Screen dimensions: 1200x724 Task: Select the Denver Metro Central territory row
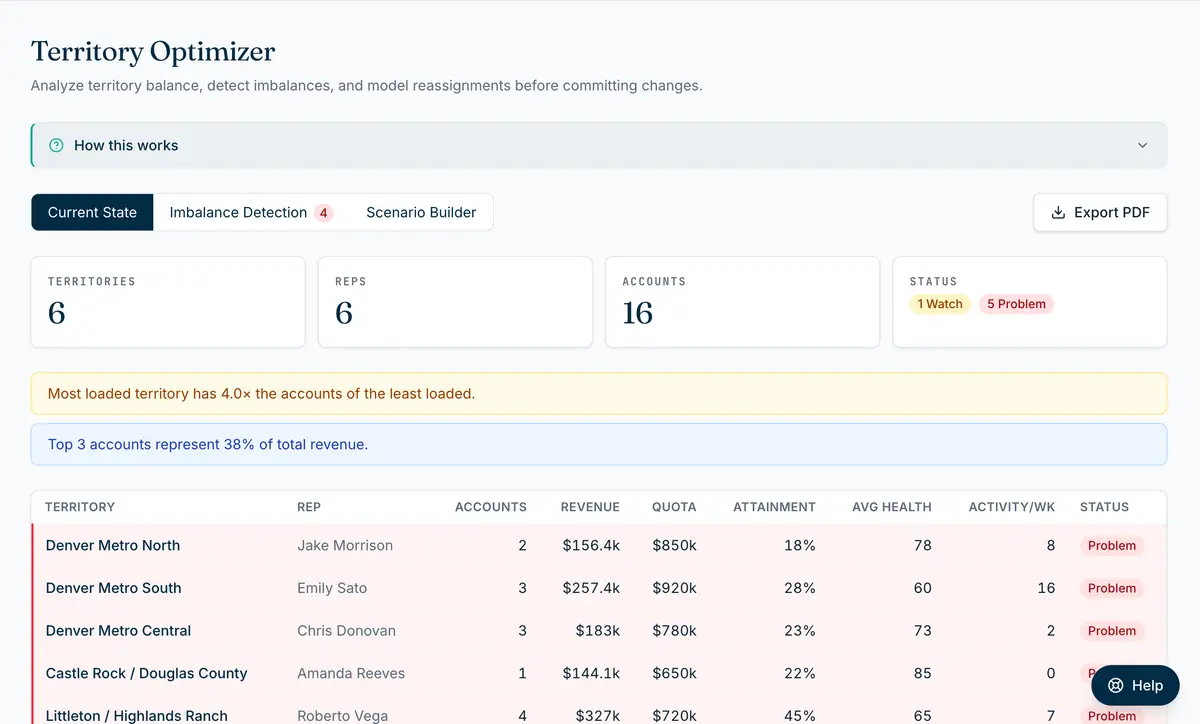coord(599,631)
